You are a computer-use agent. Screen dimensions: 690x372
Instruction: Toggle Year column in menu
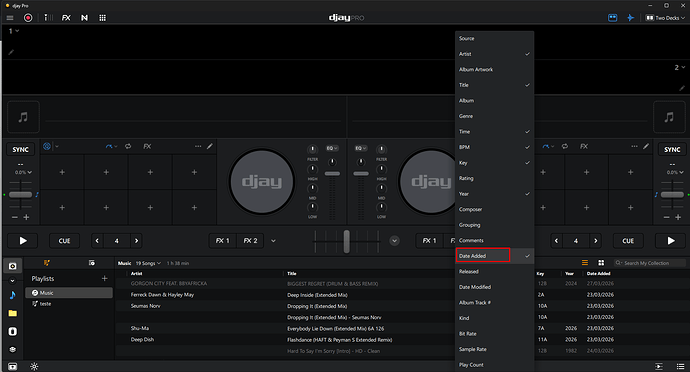(x=495, y=194)
